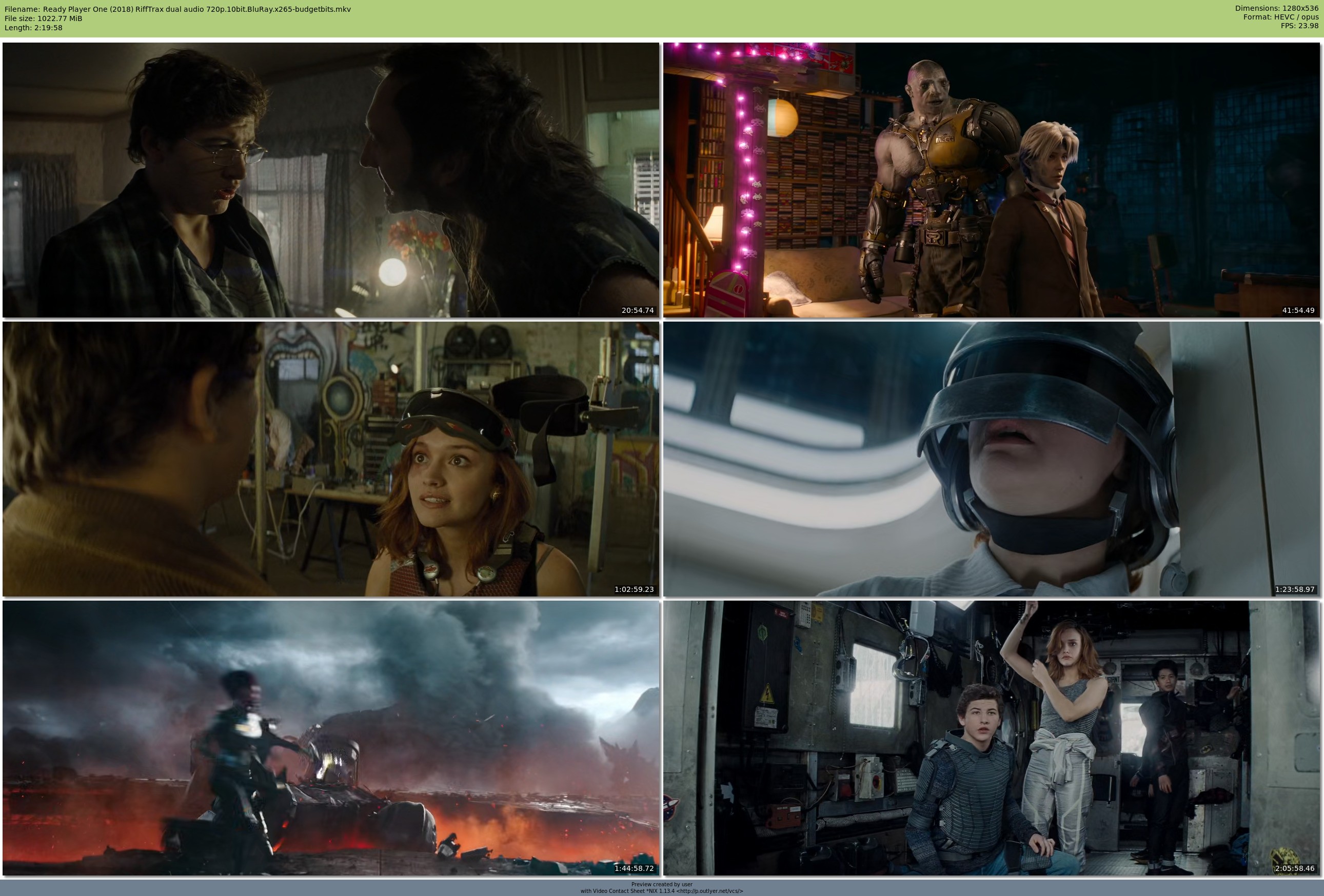Image resolution: width=1324 pixels, height=896 pixels.
Task: Open the thumbnail captured at 41:54.49
Action: point(991,180)
